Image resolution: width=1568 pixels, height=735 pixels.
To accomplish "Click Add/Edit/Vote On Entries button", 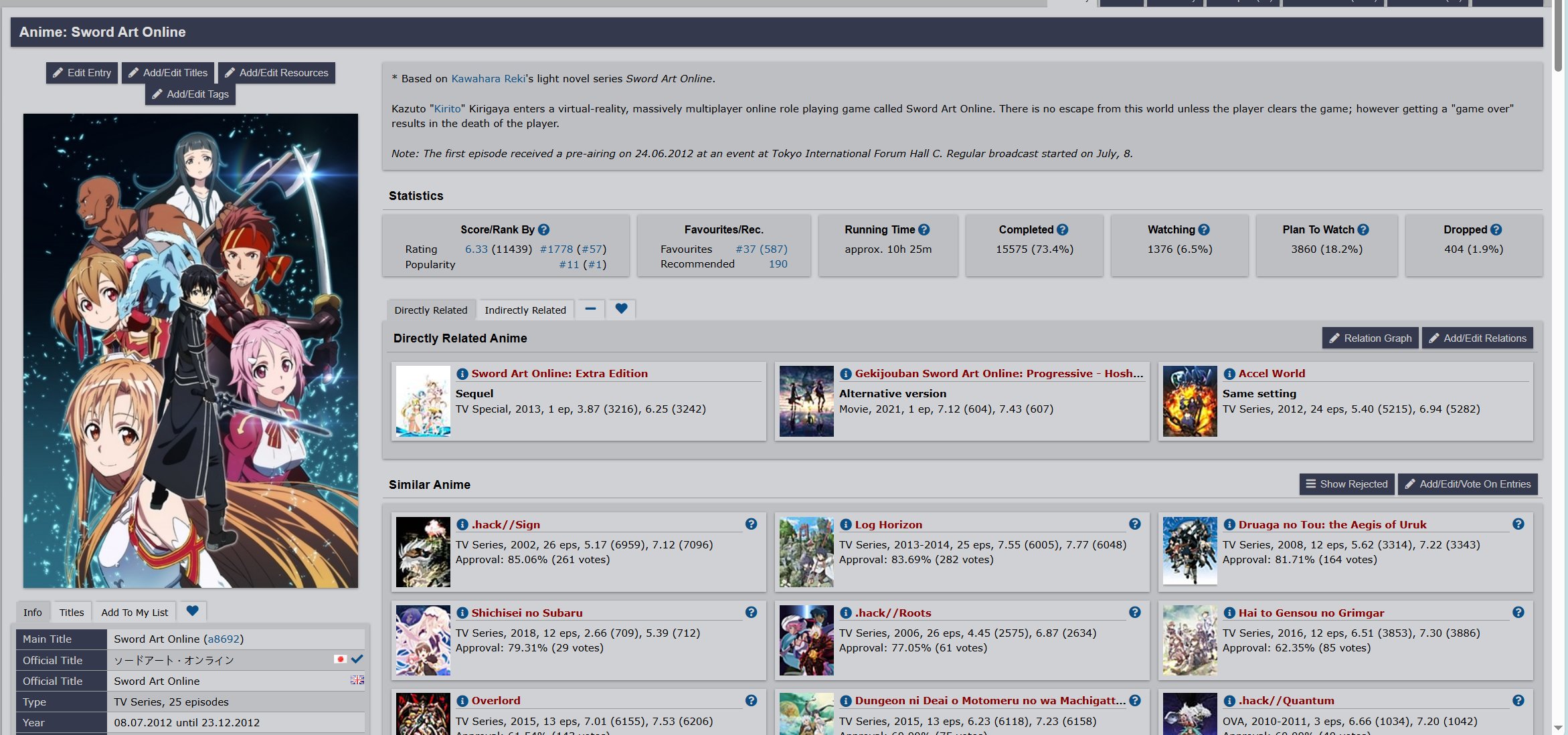I will click(x=1468, y=484).
